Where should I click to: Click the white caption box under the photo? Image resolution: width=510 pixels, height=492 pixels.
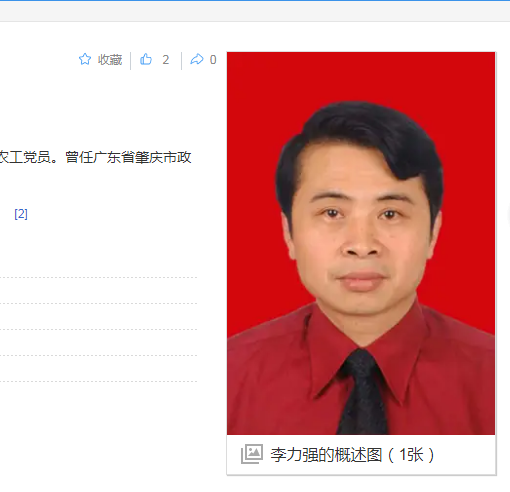click(361, 455)
